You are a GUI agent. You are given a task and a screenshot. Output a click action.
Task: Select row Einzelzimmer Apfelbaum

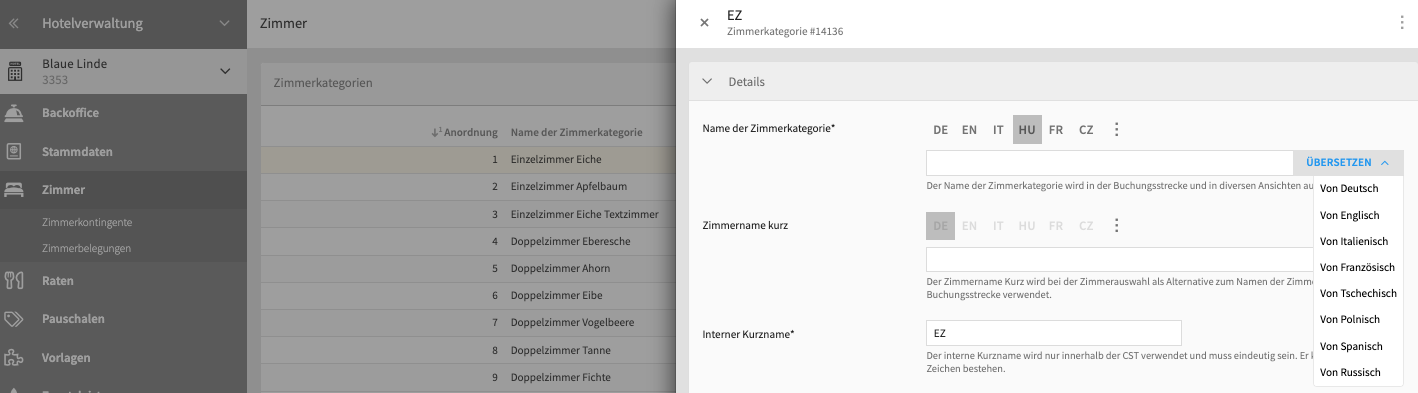point(468,187)
